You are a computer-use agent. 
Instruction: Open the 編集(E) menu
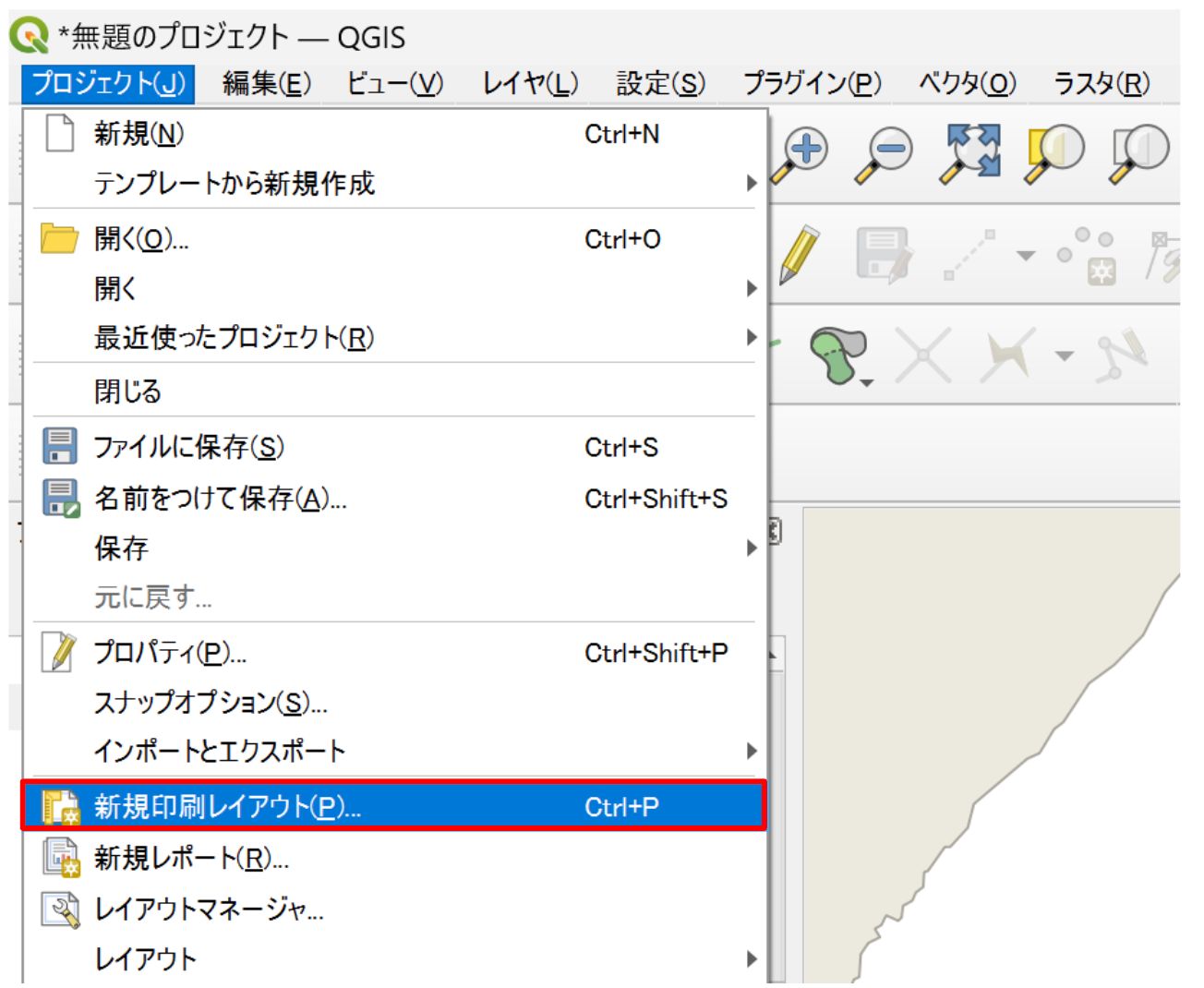(267, 84)
